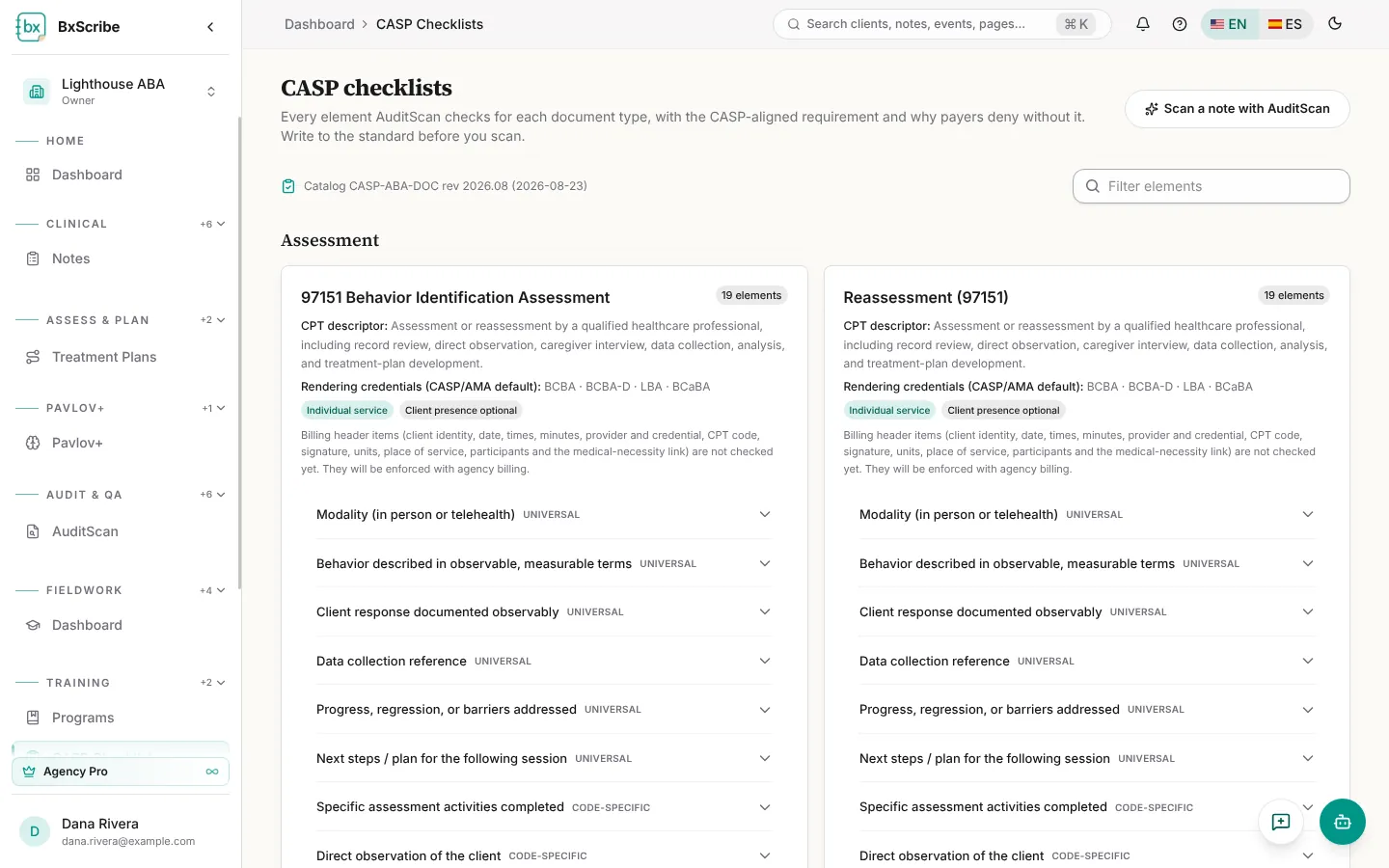
Task: Follow the Dashboard breadcrumb link
Action: point(319,24)
